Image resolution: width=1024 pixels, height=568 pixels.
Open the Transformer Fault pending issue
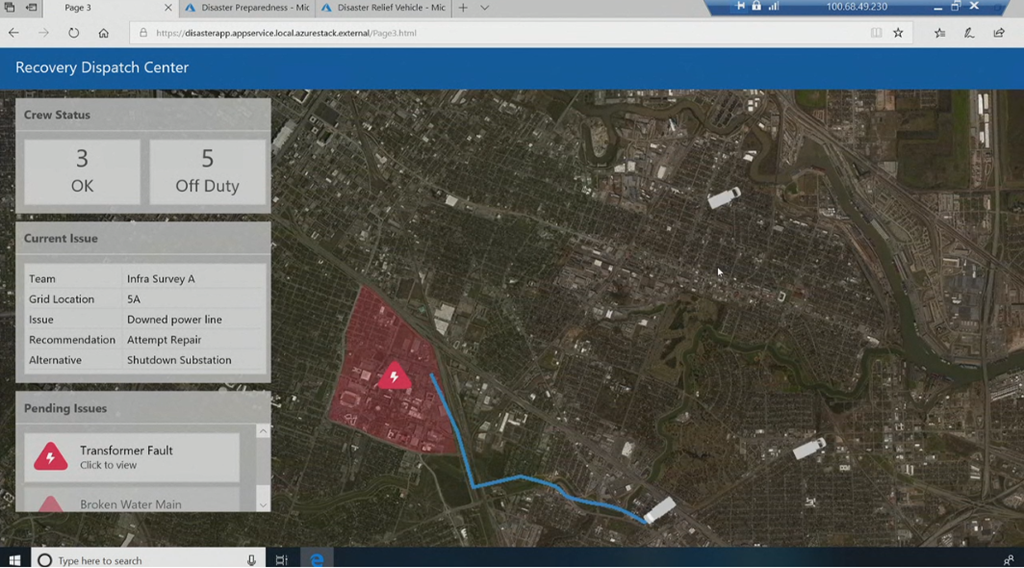[132, 457]
